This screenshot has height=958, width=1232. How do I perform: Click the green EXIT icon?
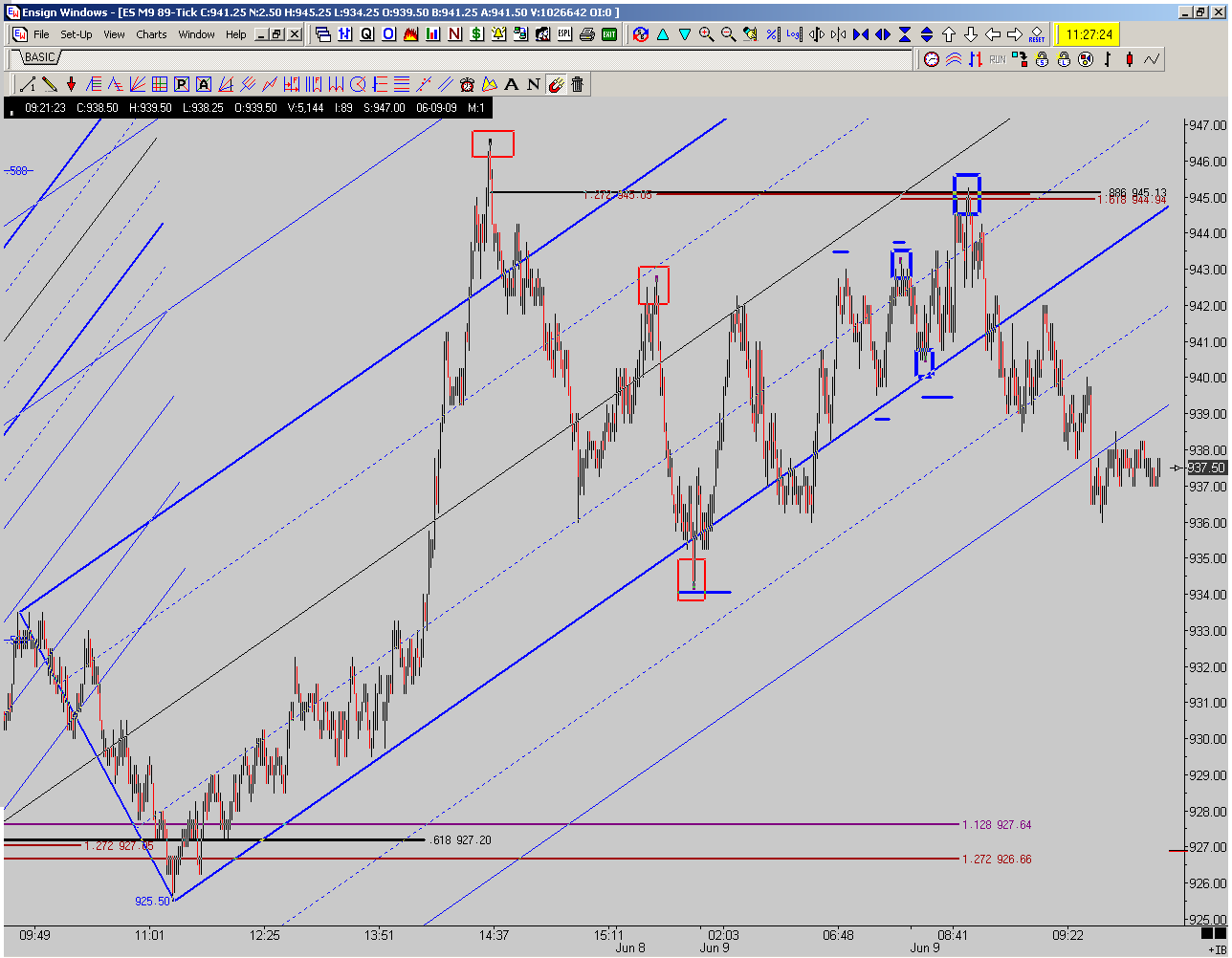click(609, 34)
